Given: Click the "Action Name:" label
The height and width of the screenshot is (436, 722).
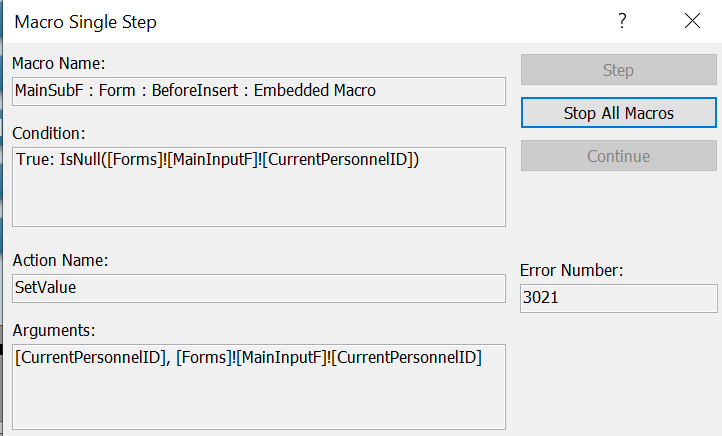Looking at the screenshot, I should coord(60,261).
